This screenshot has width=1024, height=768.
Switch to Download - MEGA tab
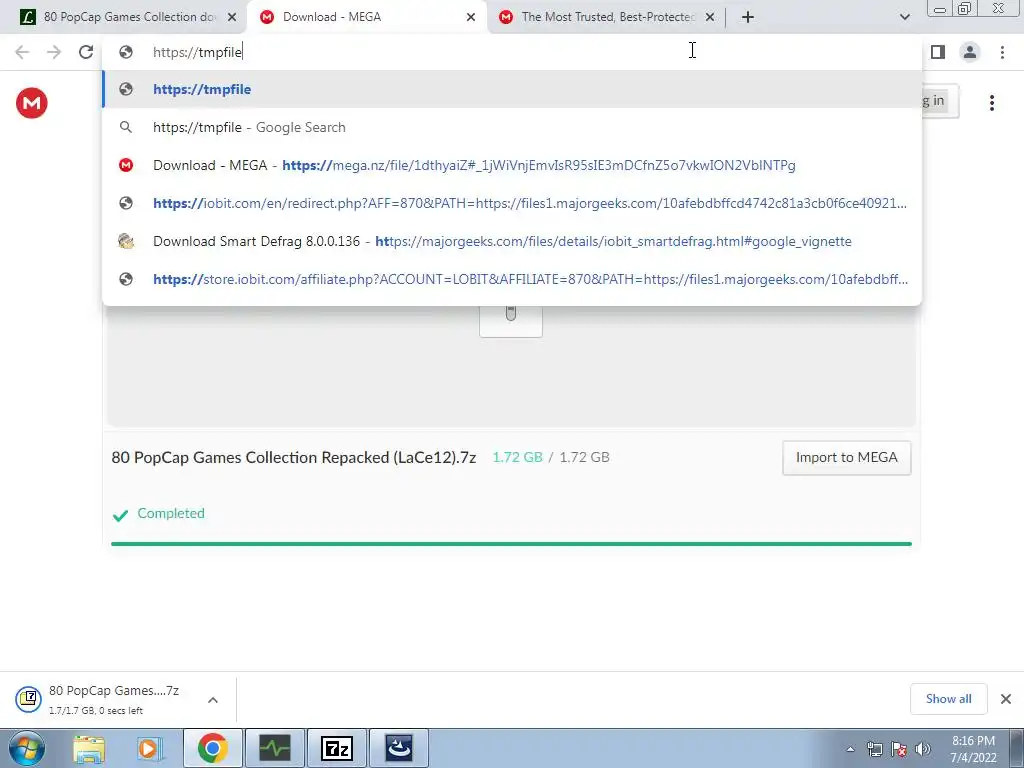coord(366,17)
